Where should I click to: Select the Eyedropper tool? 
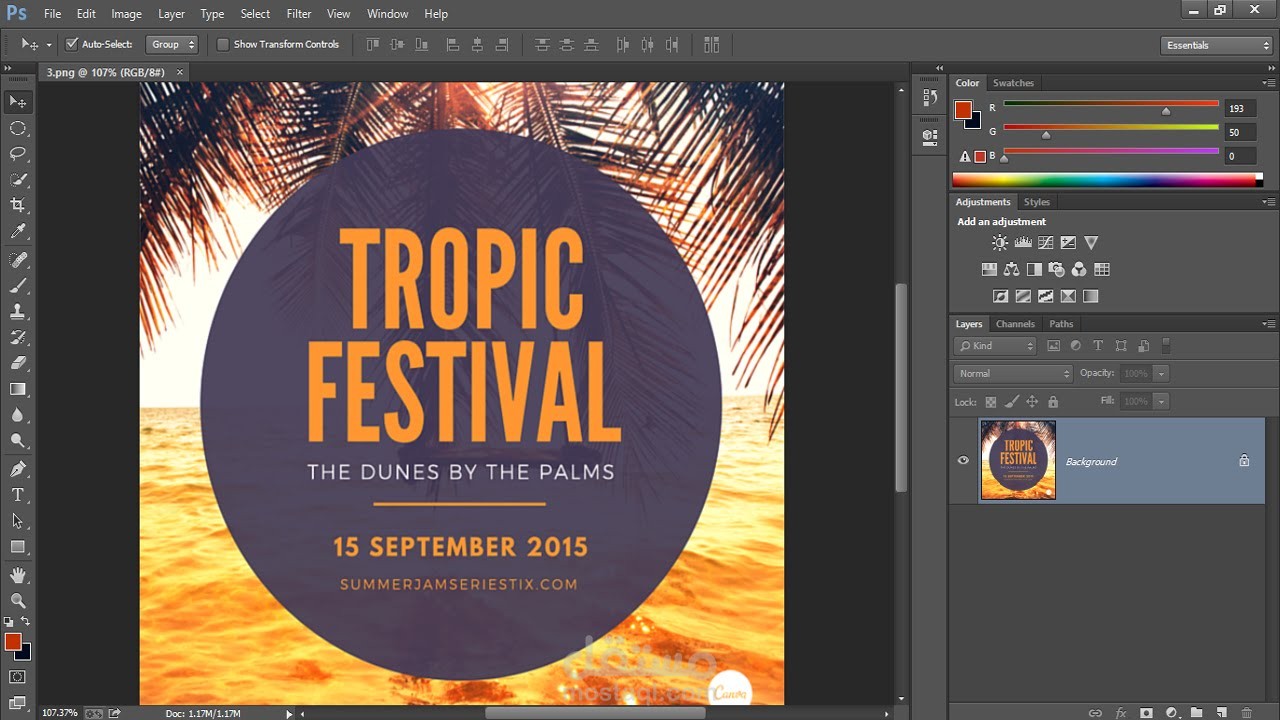tap(18, 232)
